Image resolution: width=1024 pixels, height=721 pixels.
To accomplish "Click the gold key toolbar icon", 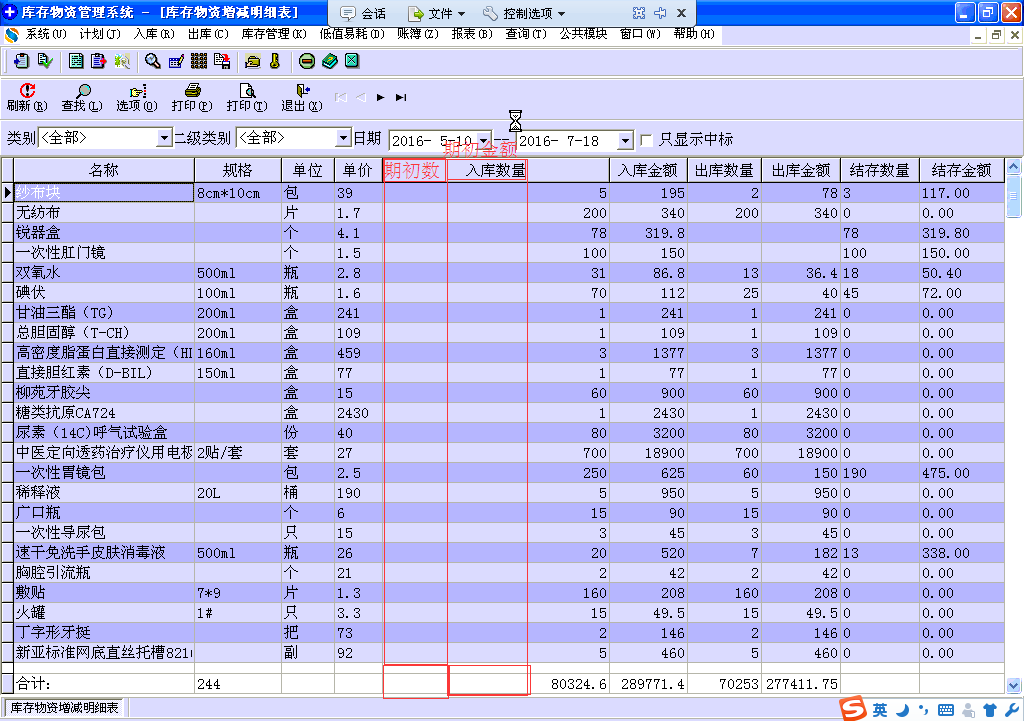I will (x=275, y=61).
